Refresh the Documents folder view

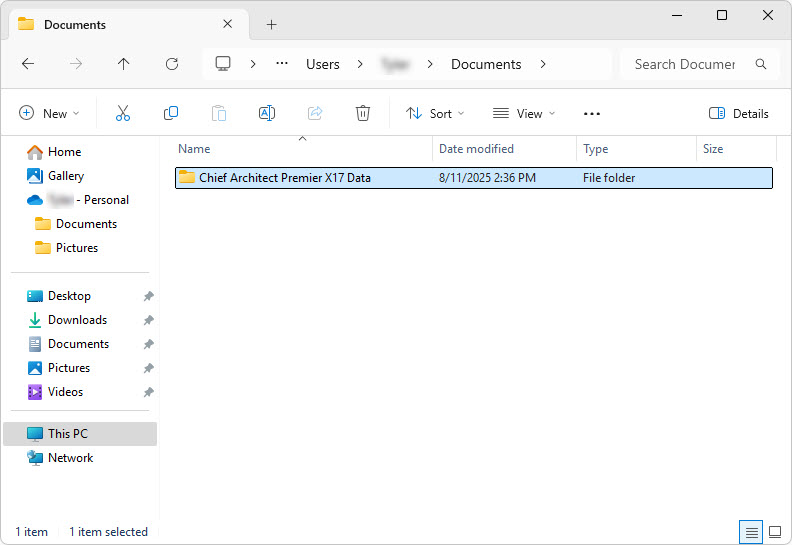pos(172,64)
